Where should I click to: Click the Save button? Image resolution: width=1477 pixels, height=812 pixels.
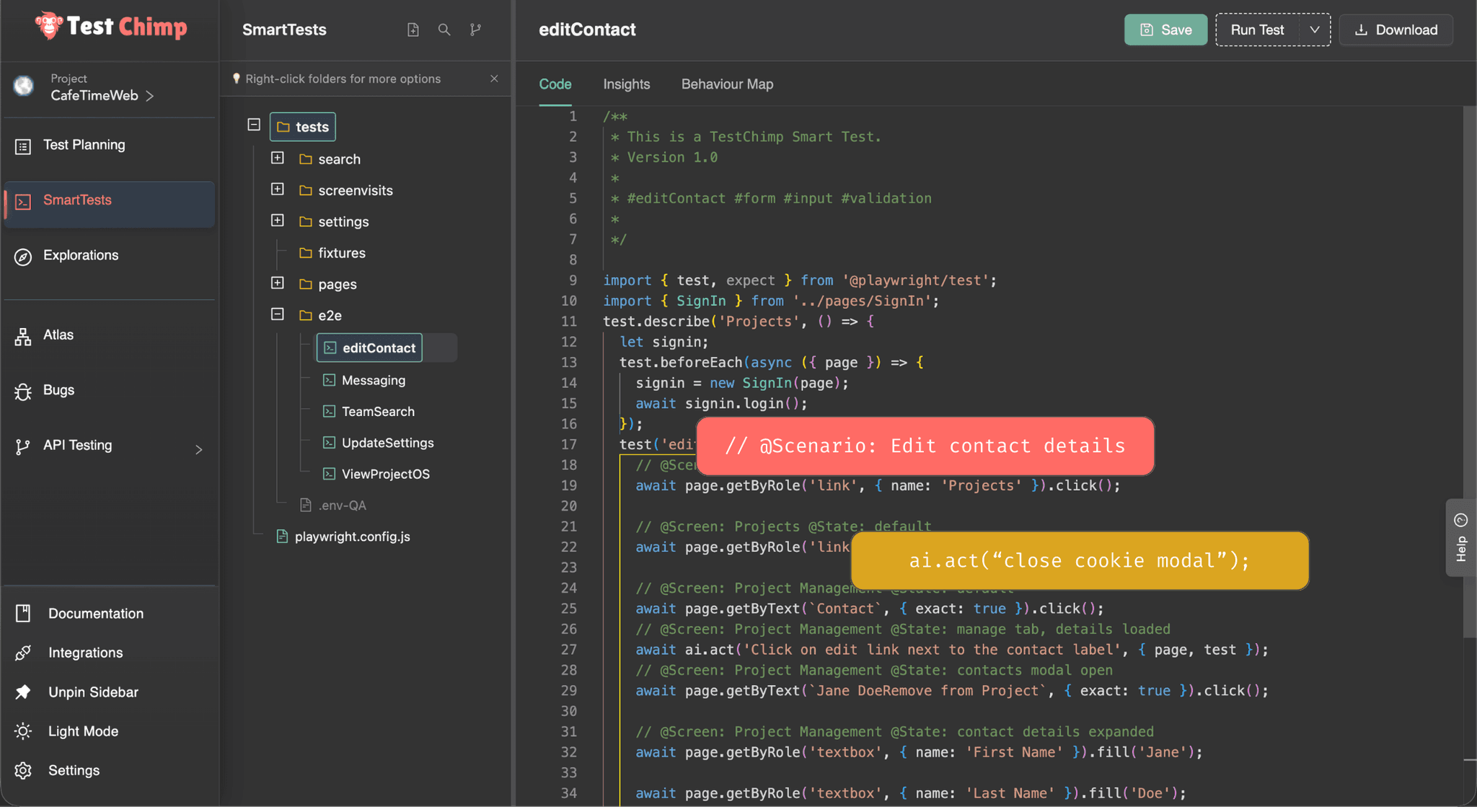(x=1165, y=30)
